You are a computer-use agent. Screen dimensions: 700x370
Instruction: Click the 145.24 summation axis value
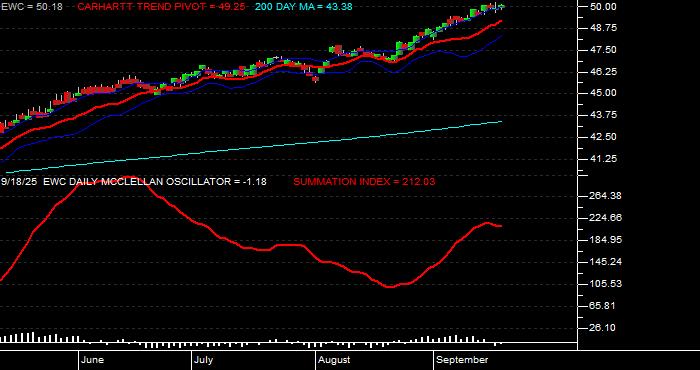coord(605,262)
